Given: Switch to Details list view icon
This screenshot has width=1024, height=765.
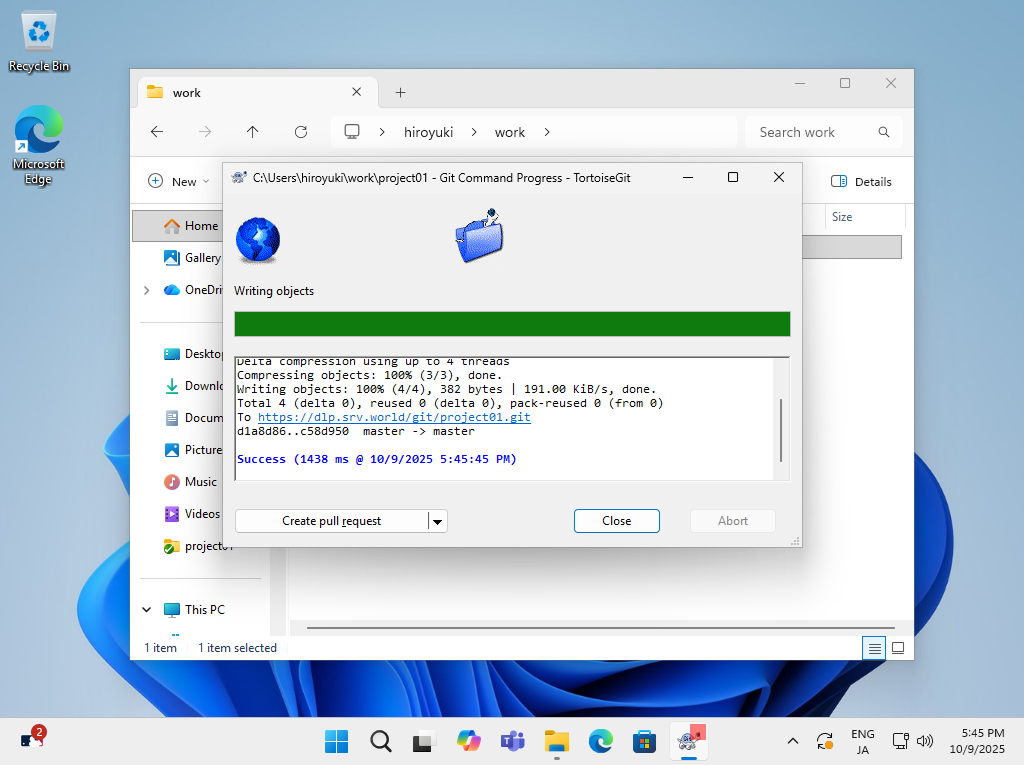Looking at the screenshot, I should tap(875, 648).
